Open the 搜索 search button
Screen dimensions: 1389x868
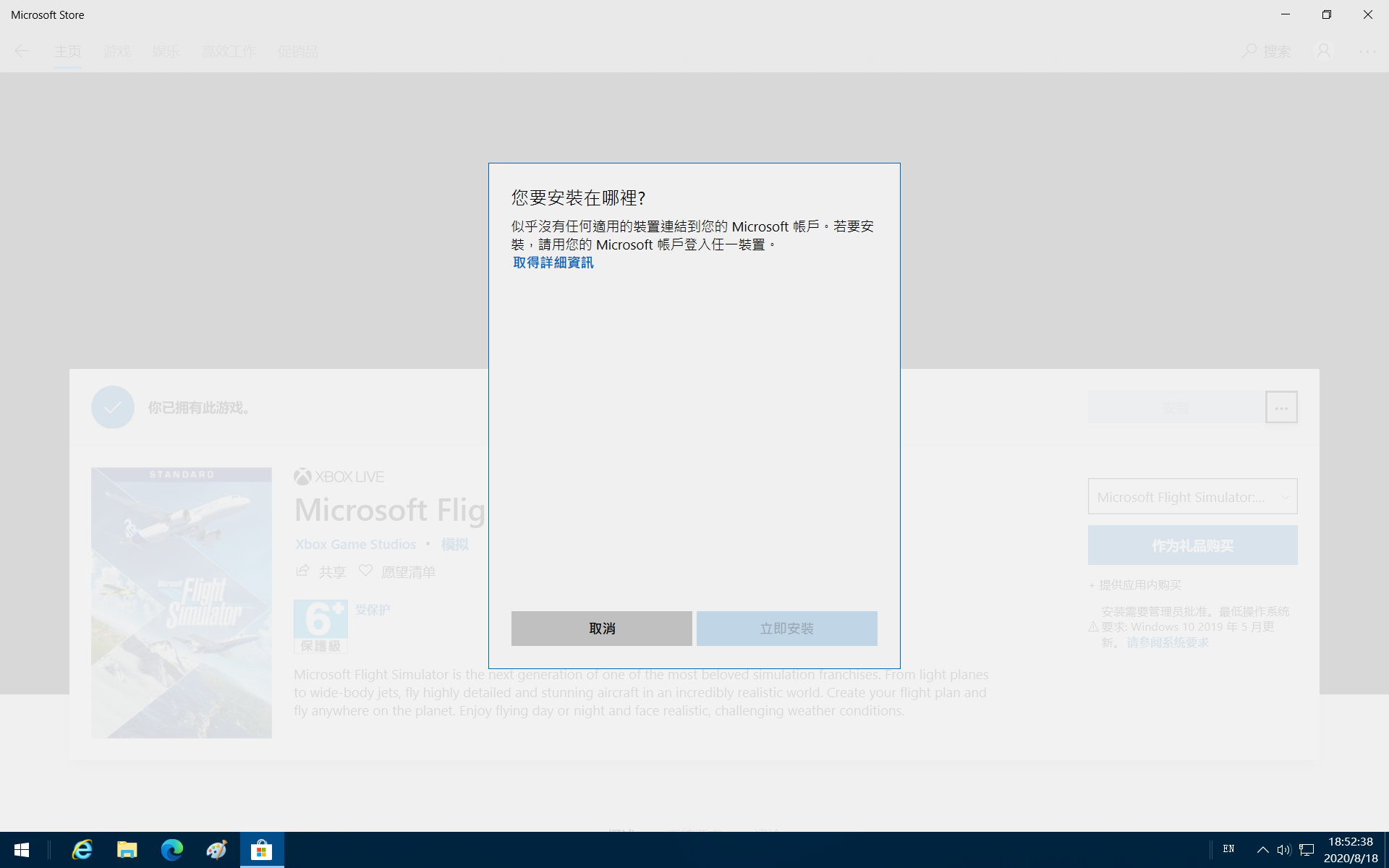coord(1267,51)
